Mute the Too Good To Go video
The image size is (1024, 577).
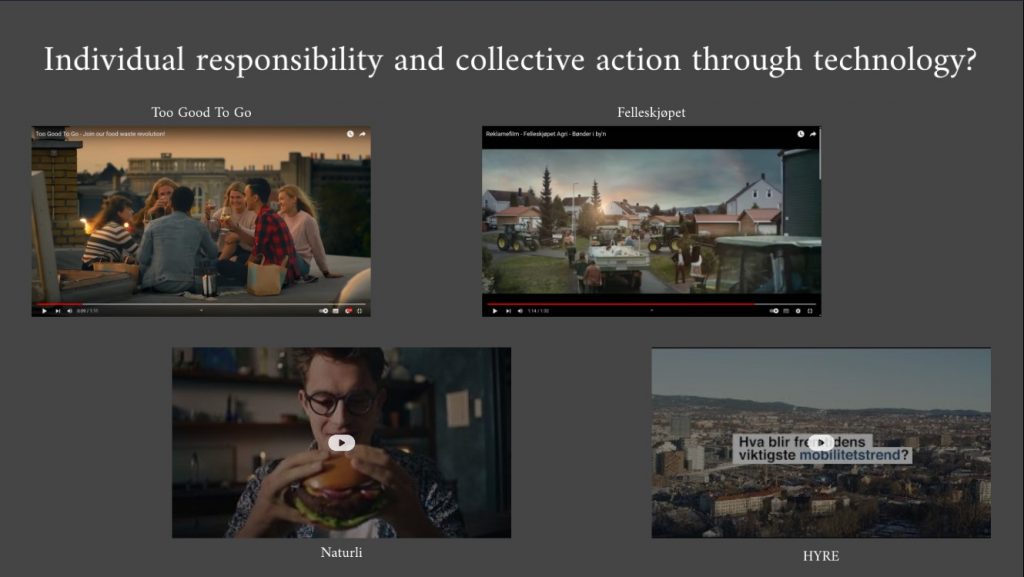coord(69,311)
